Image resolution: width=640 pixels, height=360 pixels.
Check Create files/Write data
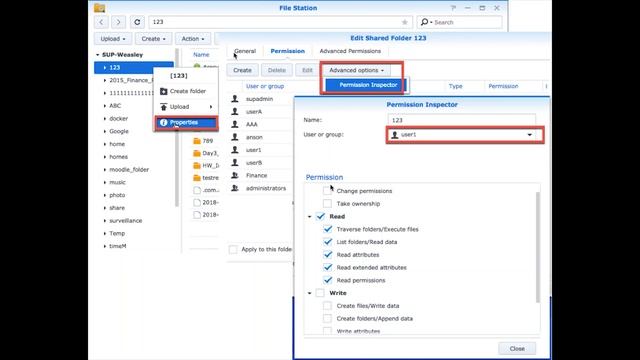click(327, 306)
